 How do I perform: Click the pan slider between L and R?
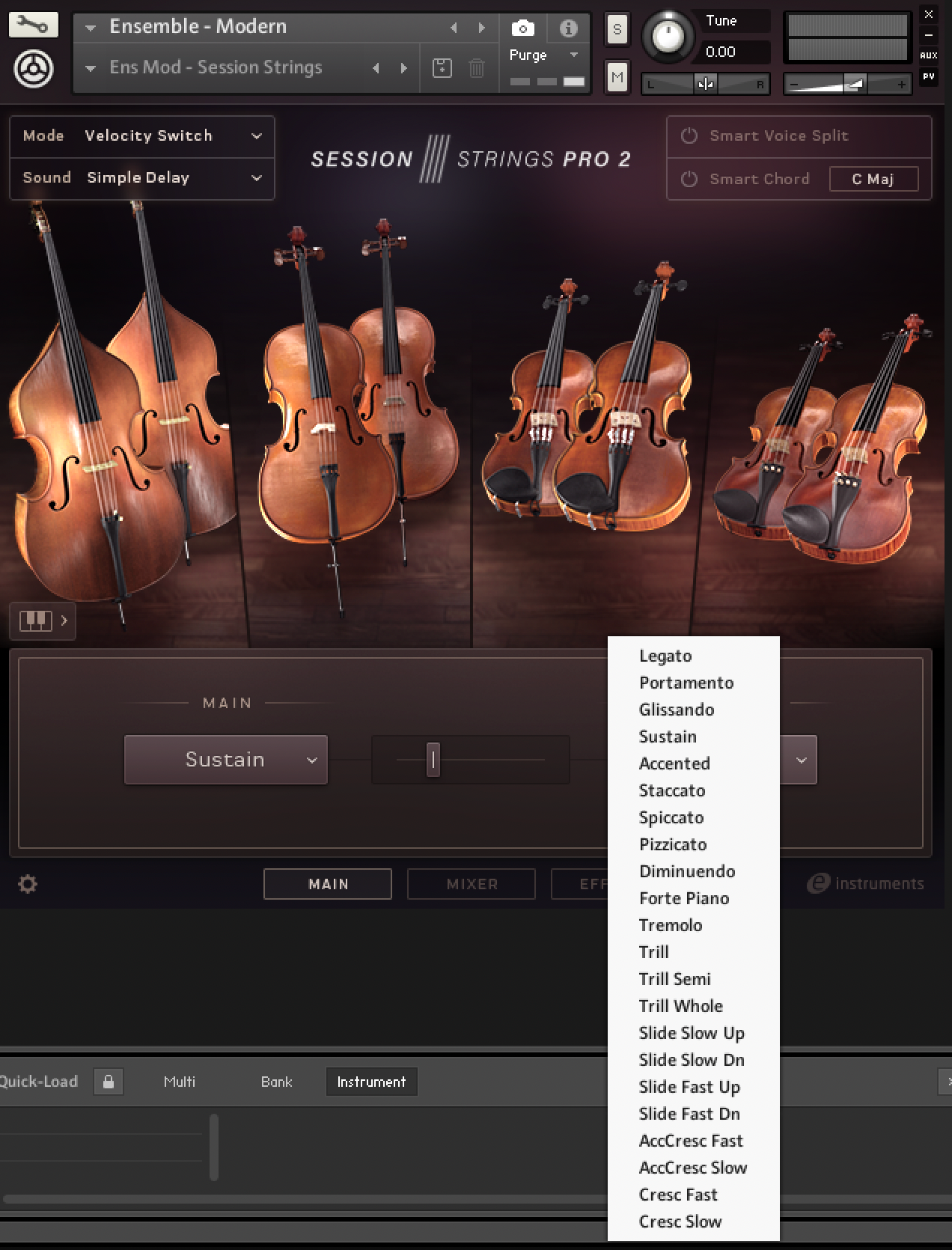click(706, 84)
